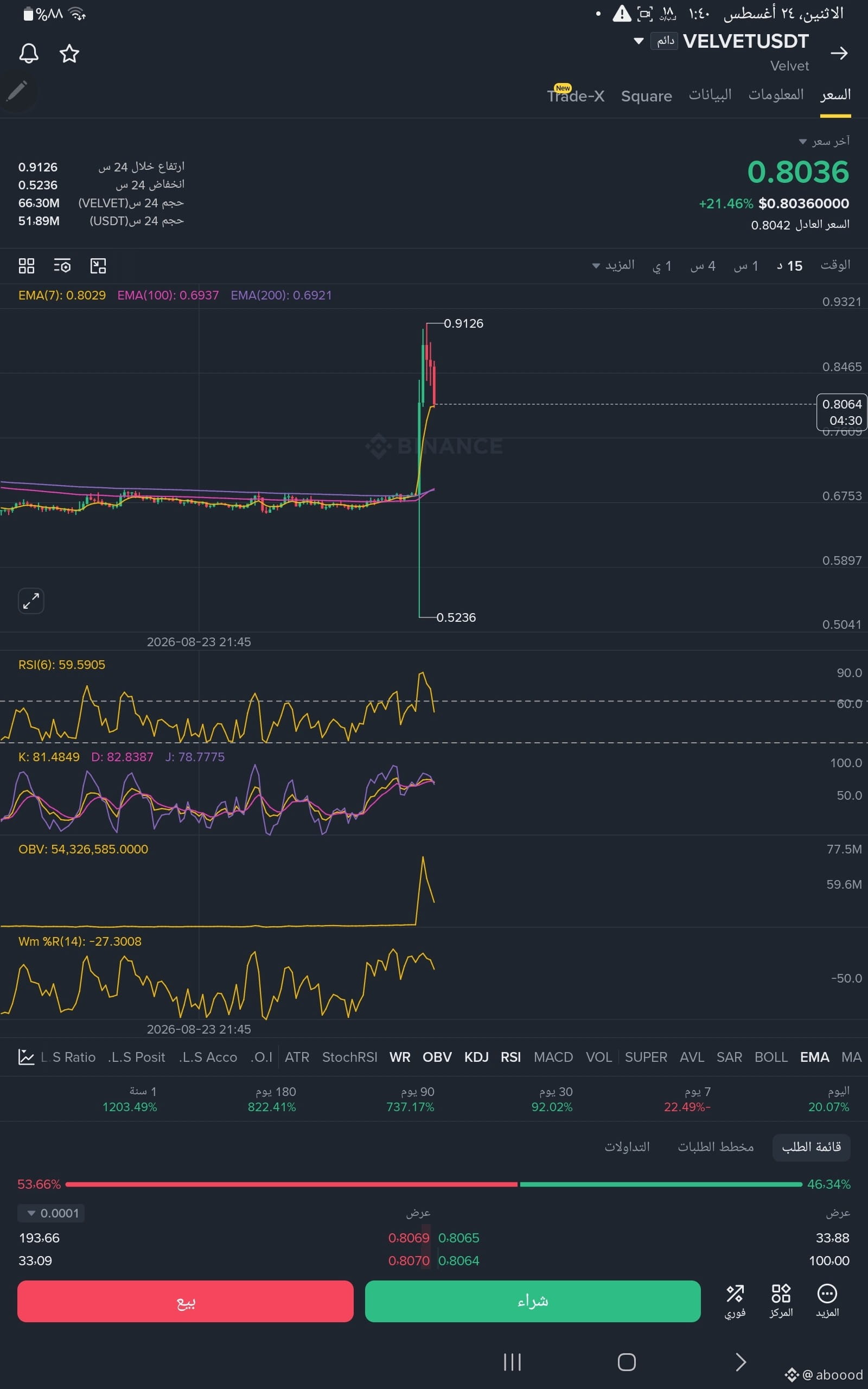The width and height of the screenshot is (868, 1389).
Task: Open the last price (آخر سعر) dropdown
Action: tap(824, 141)
